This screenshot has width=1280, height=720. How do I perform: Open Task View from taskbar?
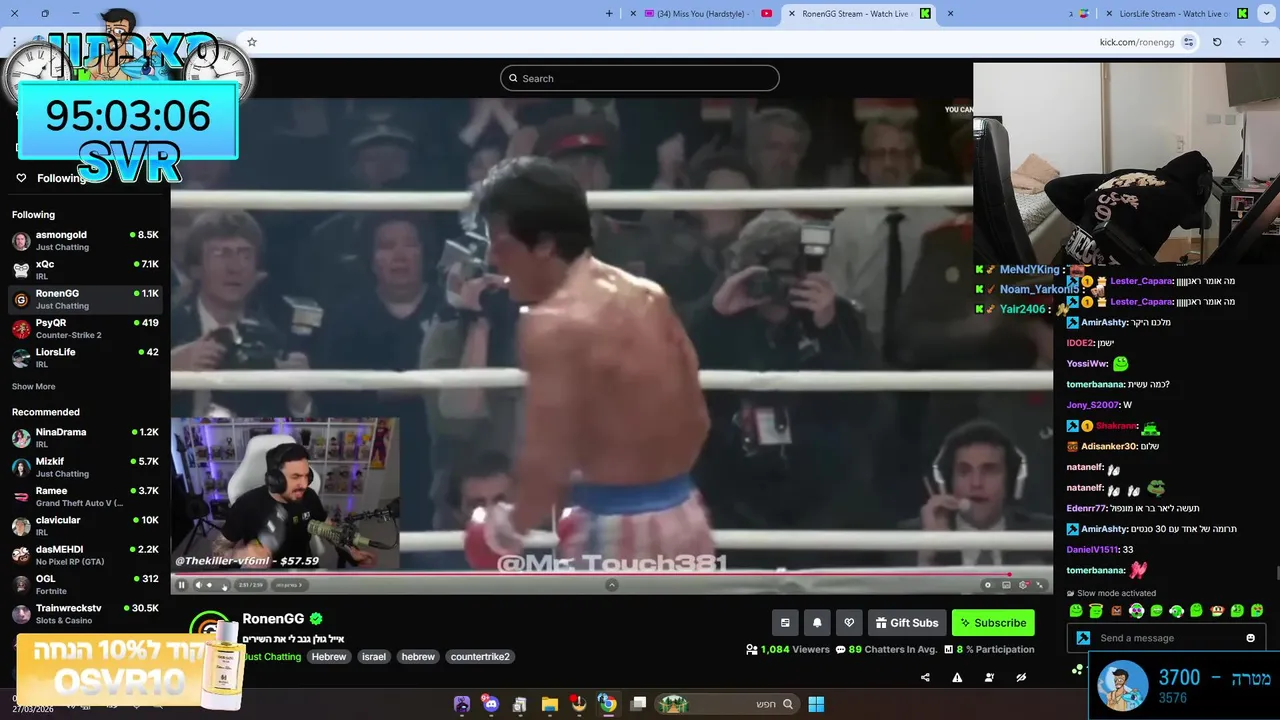[638, 704]
